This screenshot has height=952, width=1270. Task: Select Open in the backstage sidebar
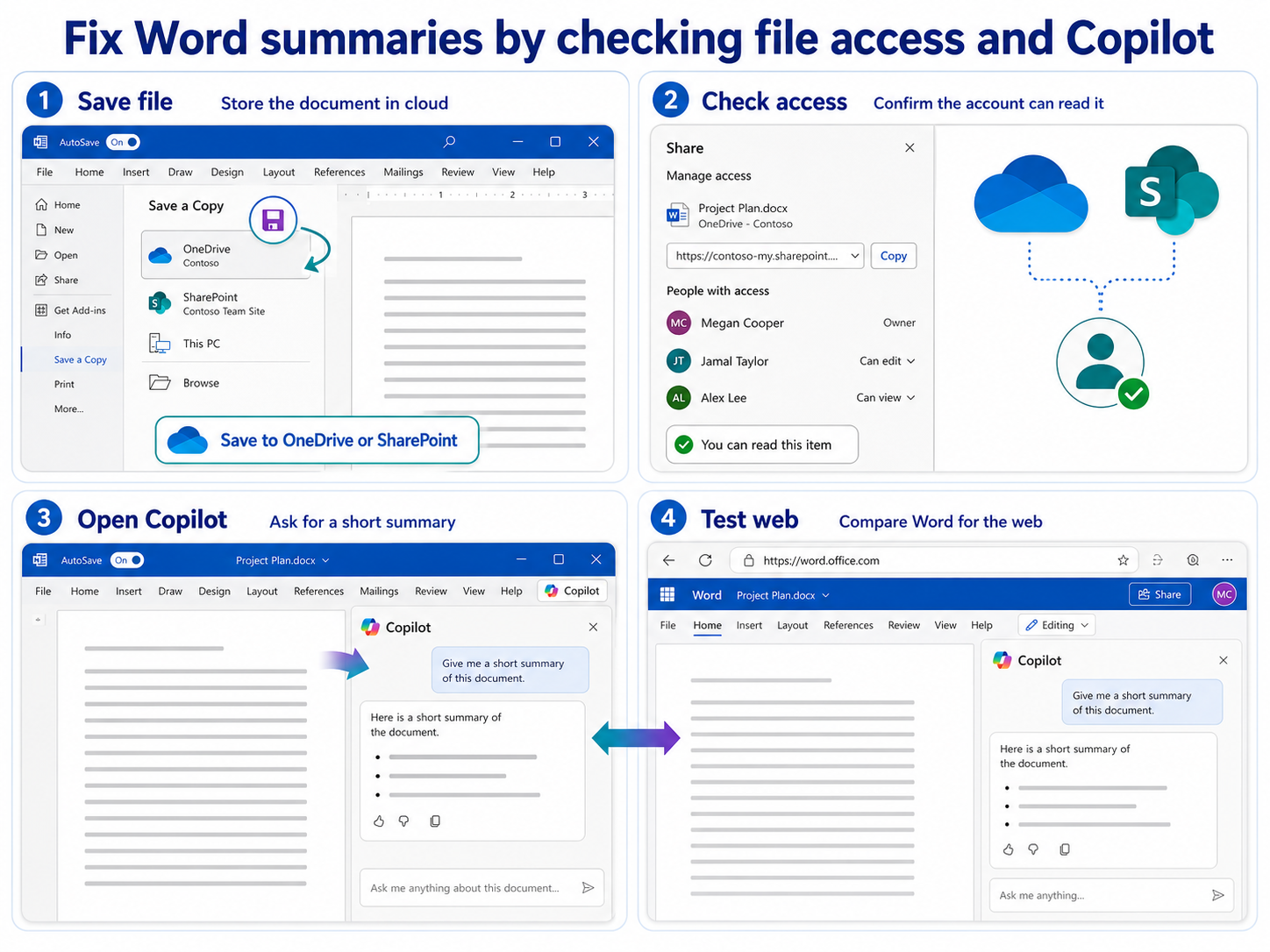57,255
